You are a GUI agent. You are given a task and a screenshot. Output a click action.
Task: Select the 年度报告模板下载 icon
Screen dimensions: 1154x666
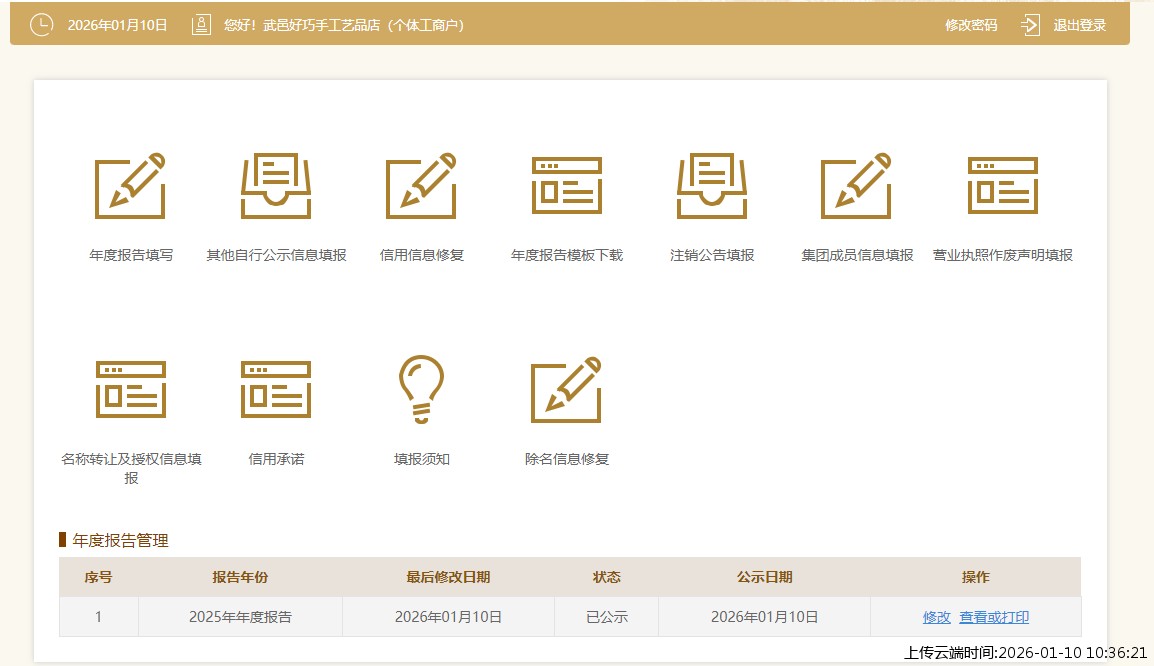point(566,187)
